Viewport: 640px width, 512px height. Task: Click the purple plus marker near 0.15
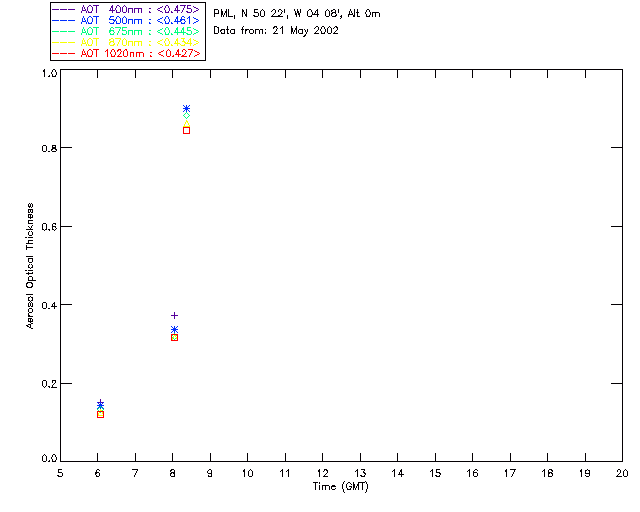(100, 402)
